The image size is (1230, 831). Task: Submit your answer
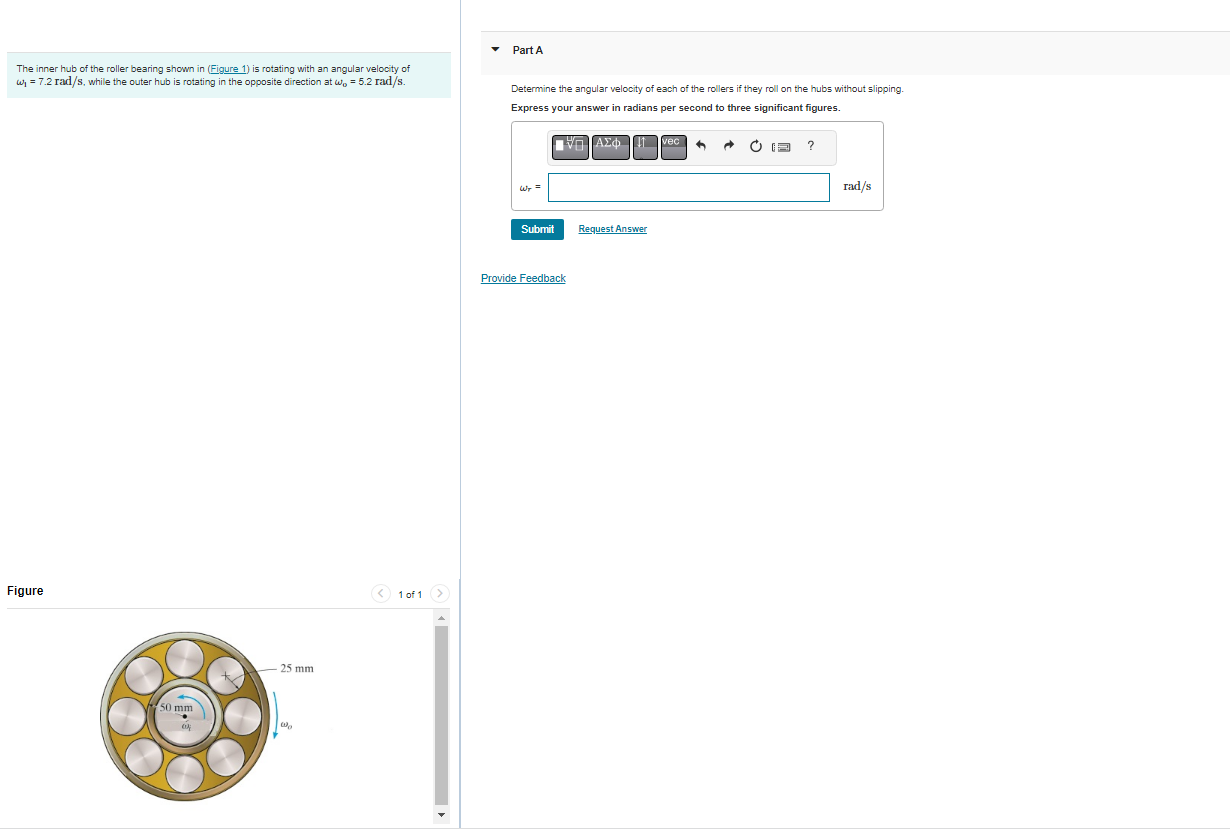(x=537, y=229)
